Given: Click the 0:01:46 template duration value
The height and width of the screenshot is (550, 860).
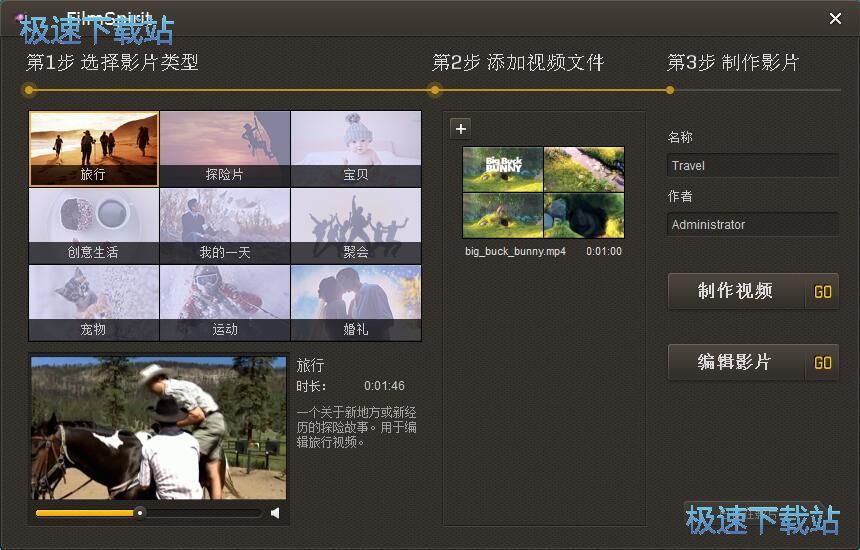Looking at the screenshot, I should tap(384, 386).
